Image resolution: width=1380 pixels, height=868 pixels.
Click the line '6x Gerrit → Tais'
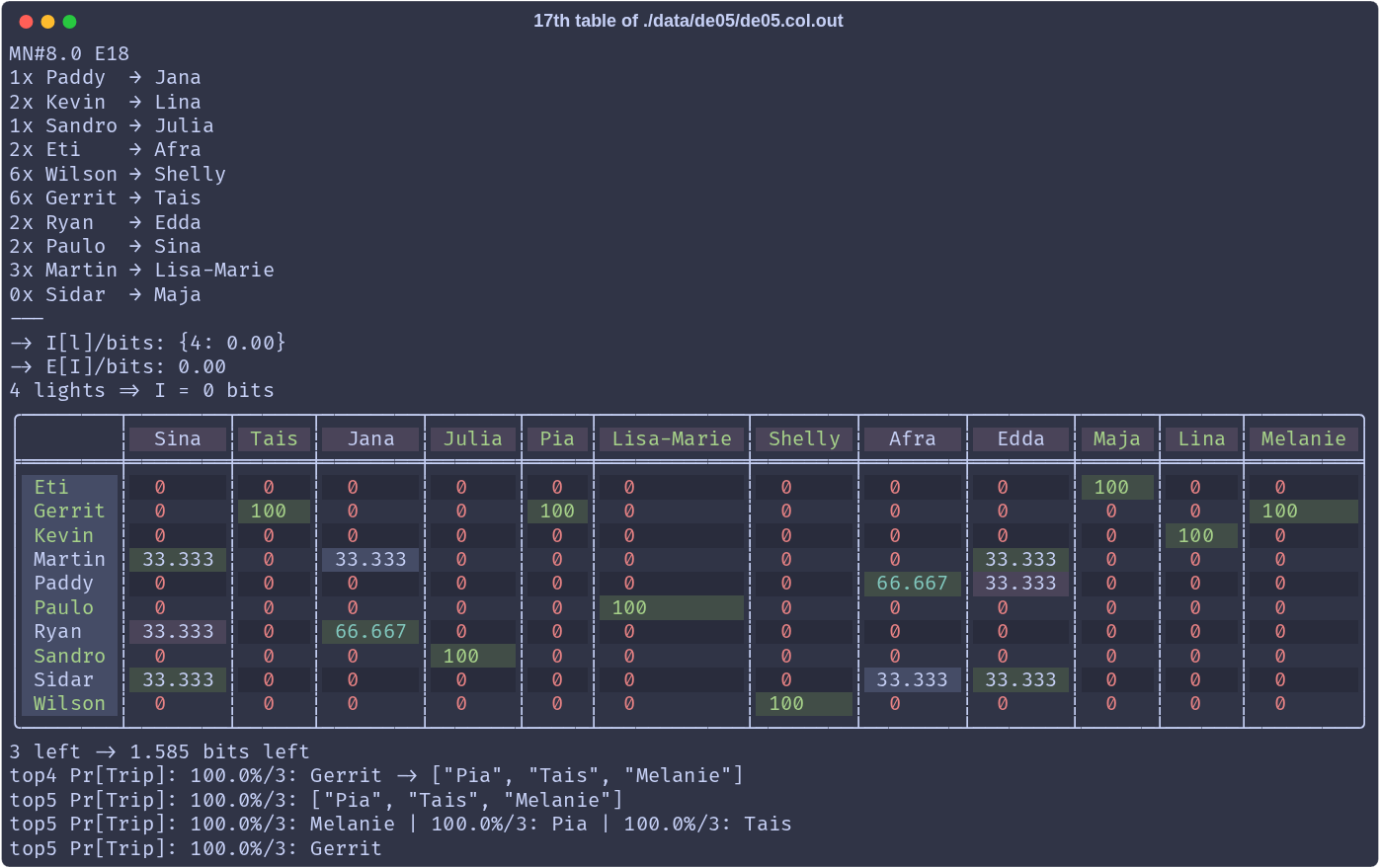pos(106,197)
